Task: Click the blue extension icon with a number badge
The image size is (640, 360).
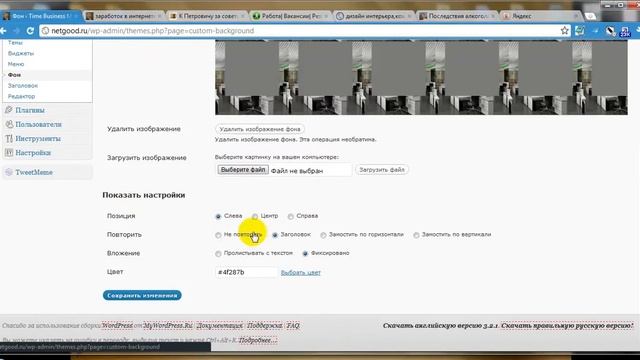Action: 625,31
